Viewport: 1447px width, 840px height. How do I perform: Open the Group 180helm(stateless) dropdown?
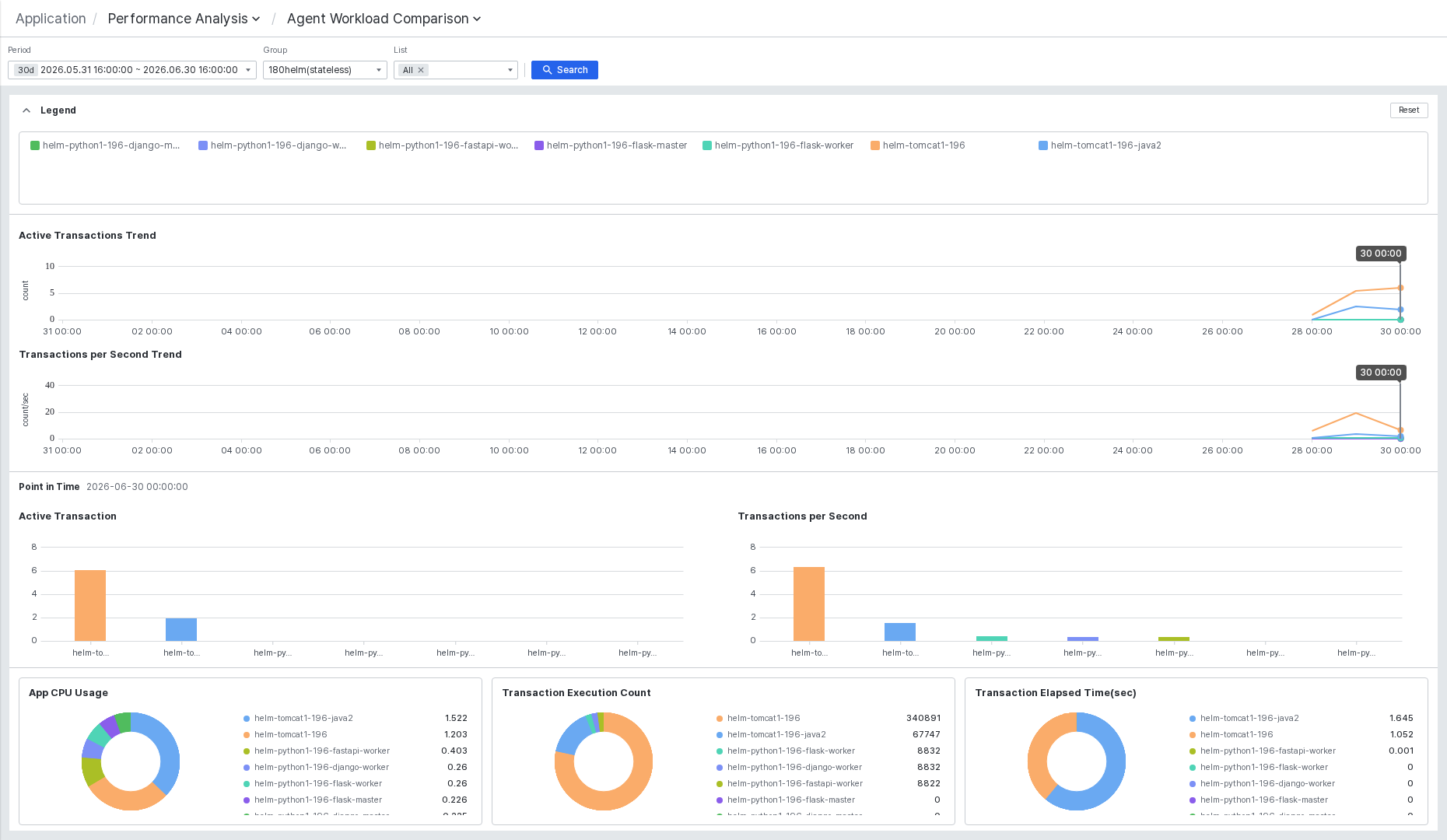click(x=325, y=70)
